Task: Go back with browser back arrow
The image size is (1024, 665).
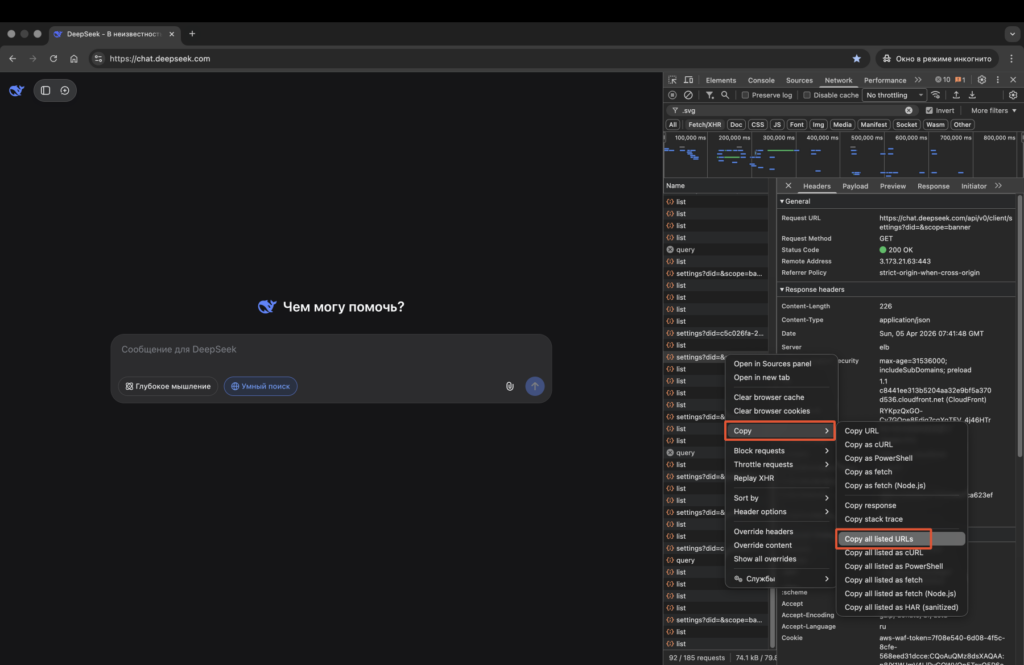Action: pos(12,59)
